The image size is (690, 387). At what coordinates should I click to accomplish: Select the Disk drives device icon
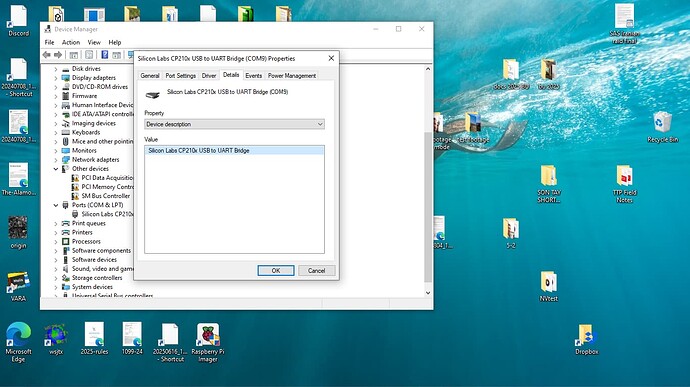pyautogui.click(x=66, y=69)
